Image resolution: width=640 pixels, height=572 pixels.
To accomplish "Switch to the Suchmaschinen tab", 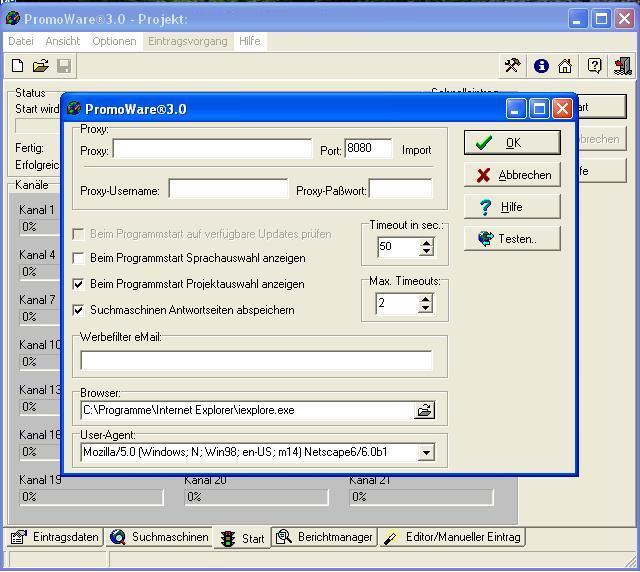I will [159, 537].
